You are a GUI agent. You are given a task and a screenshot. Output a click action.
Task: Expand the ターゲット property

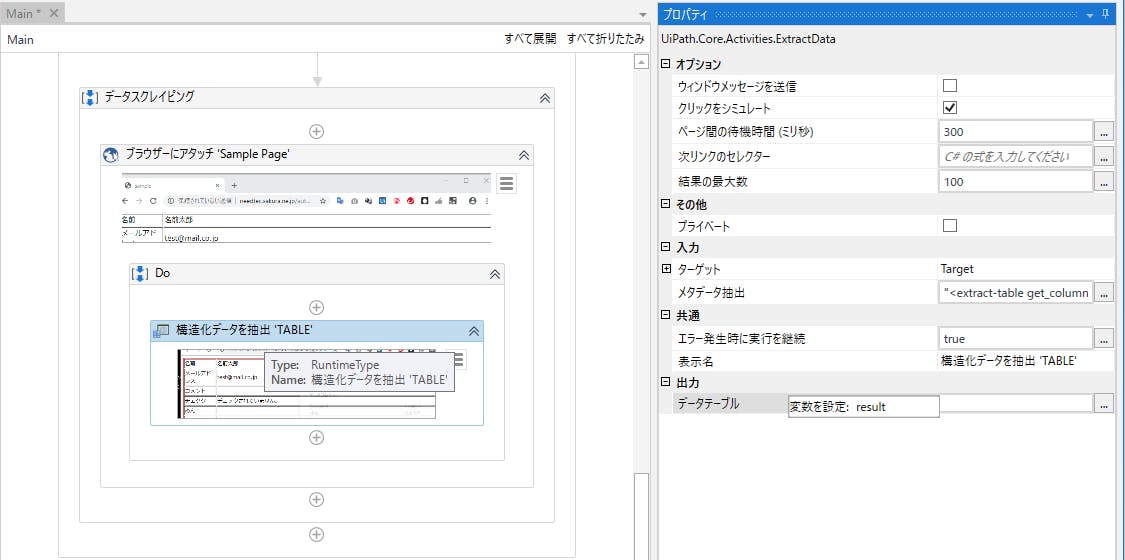666,269
